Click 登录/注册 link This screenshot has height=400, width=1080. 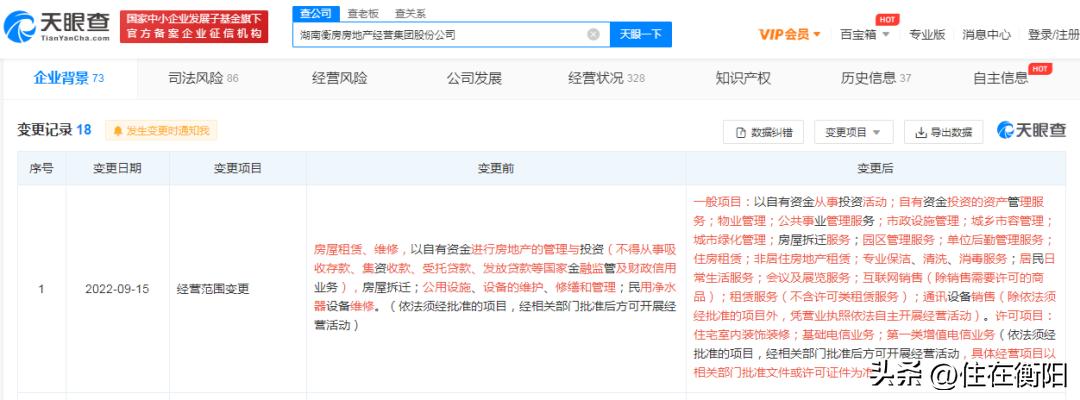tap(1053, 34)
